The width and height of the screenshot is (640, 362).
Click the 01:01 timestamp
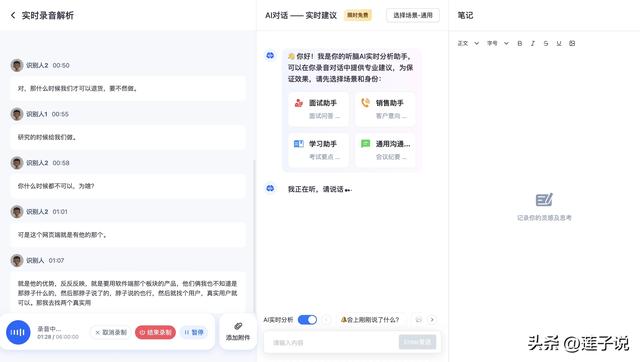[x=60, y=212]
